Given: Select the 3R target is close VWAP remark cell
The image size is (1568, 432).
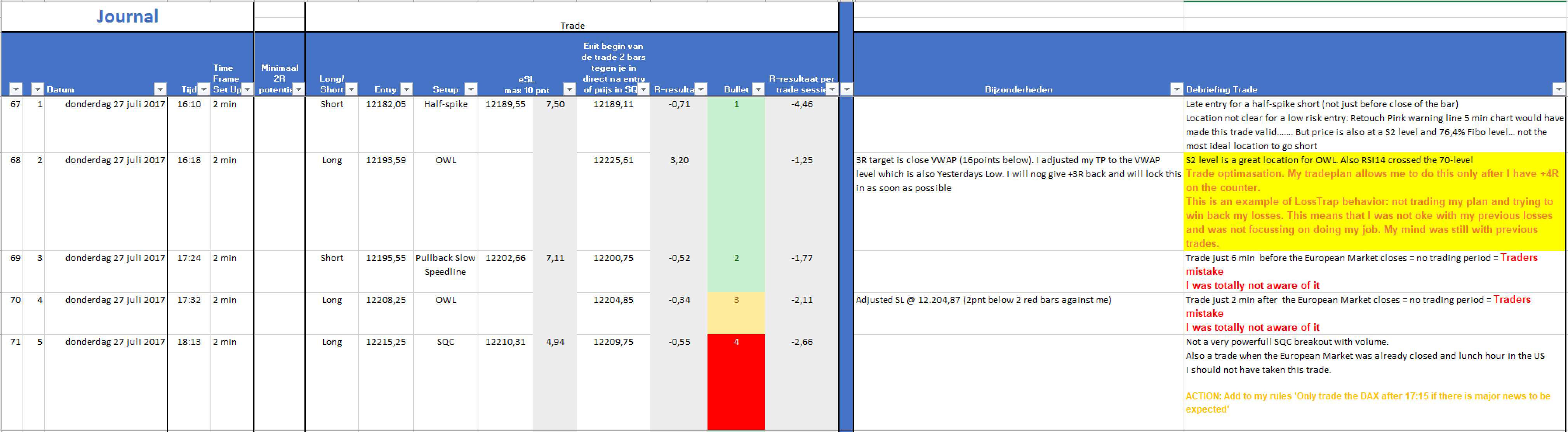Looking at the screenshot, I should pos(1019,202).
